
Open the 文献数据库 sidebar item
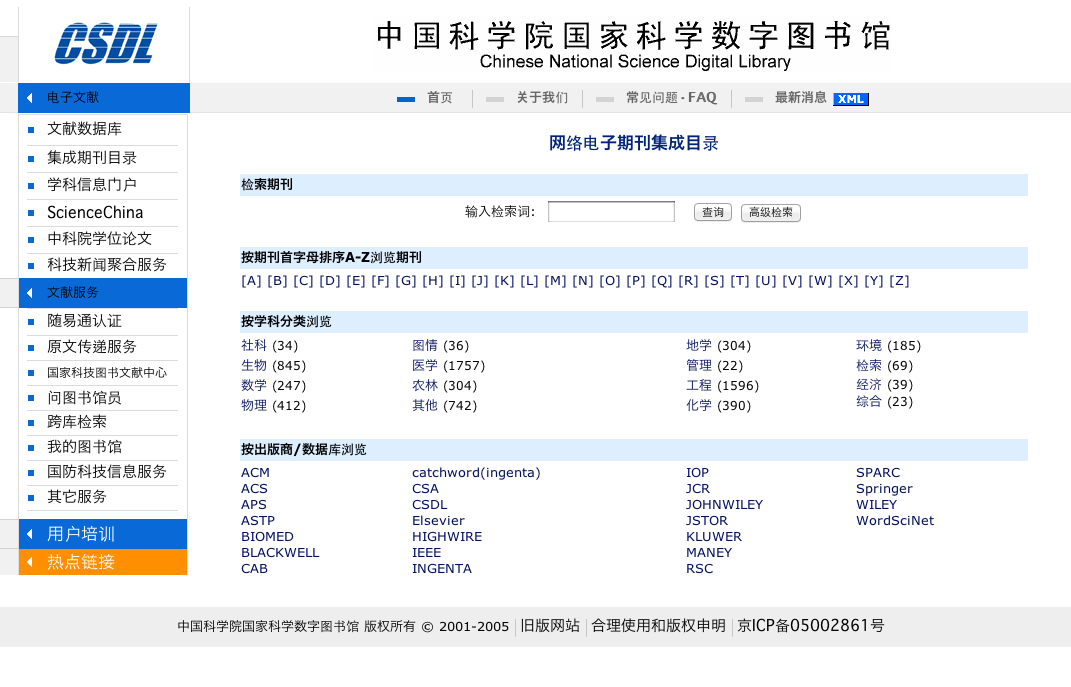pyautogui.click(x=85, y=129)
